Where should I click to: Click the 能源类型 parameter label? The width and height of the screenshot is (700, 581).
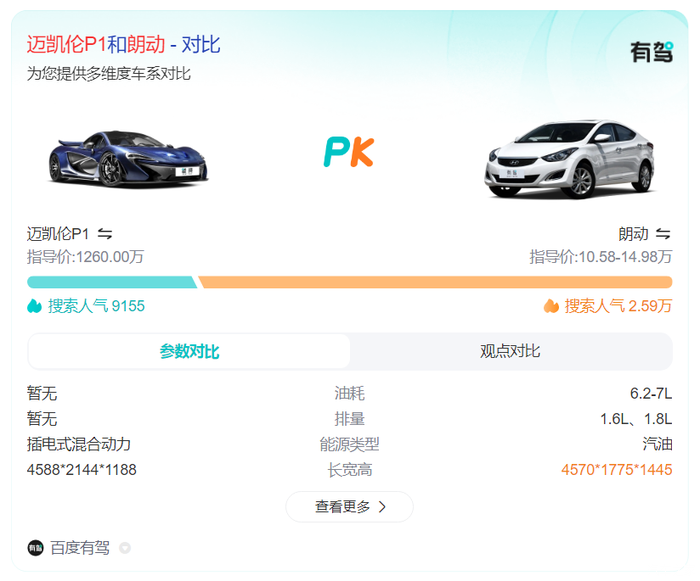(x=350, y=444)
